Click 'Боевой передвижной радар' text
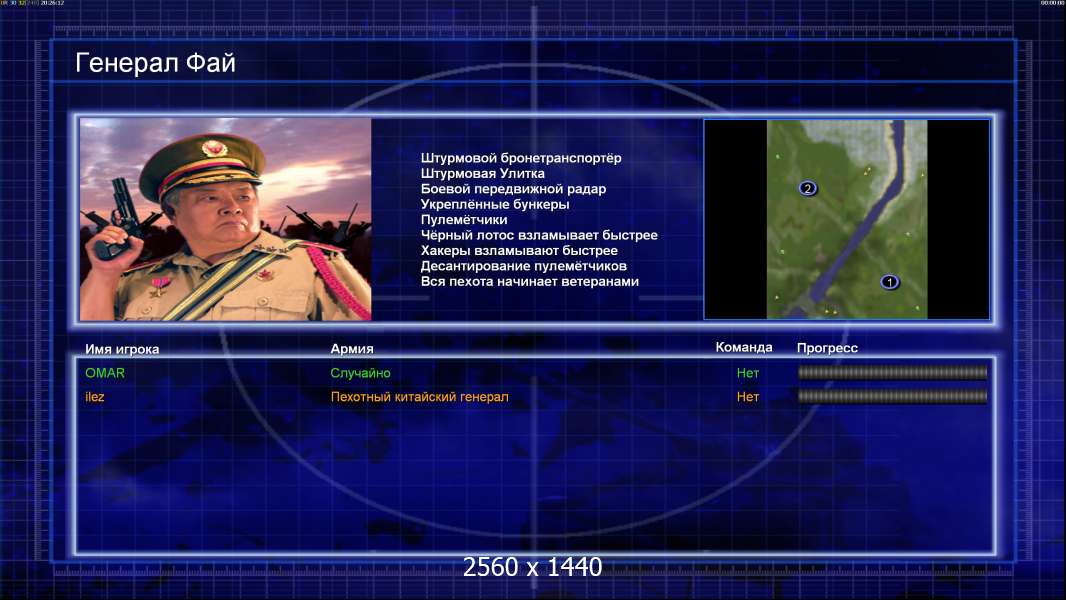Viewport: 1066px width, 600px height. [x=513, y=189]
